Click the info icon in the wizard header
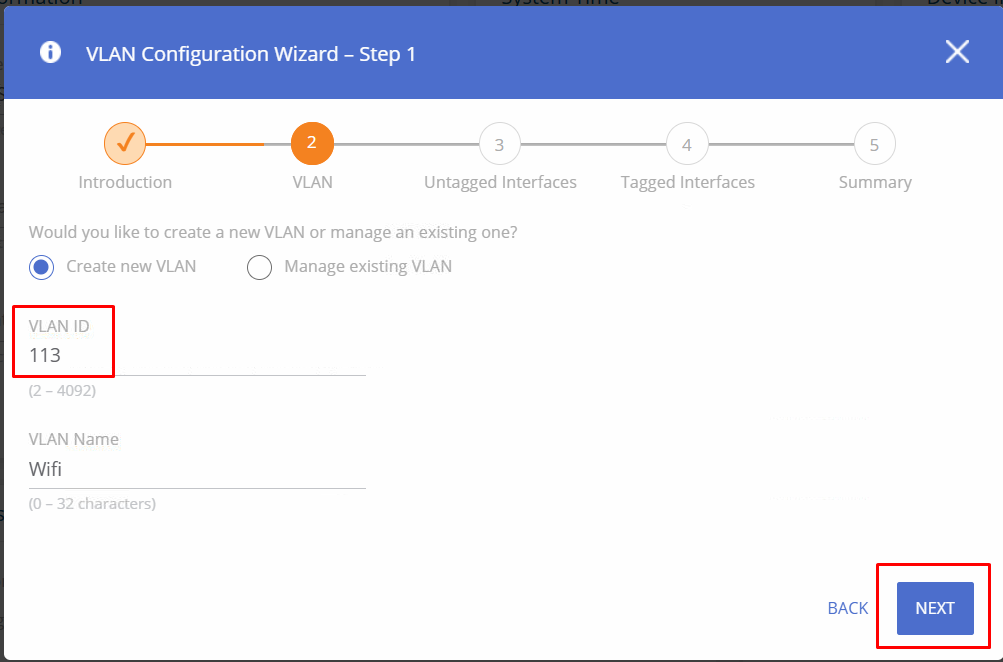 click(50, 53)
